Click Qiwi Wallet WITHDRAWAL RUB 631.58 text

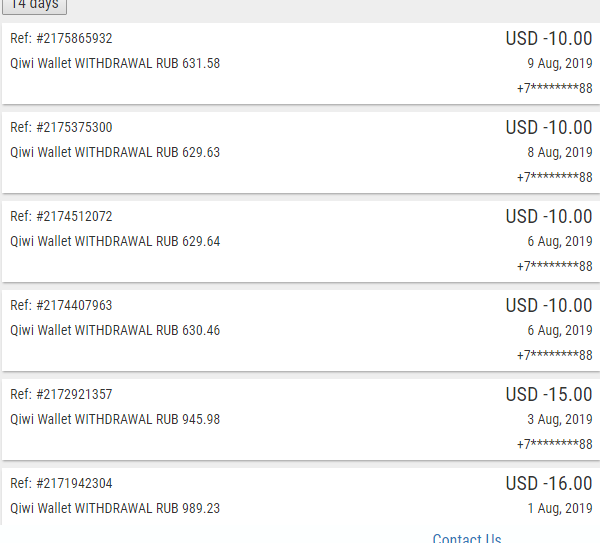pos(115,63)
